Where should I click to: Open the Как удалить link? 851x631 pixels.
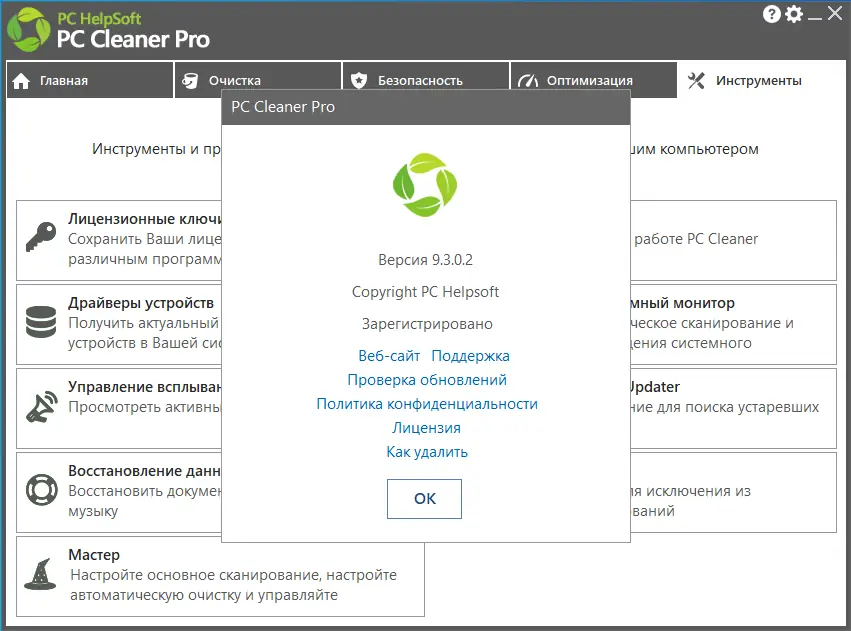point(425,452)
